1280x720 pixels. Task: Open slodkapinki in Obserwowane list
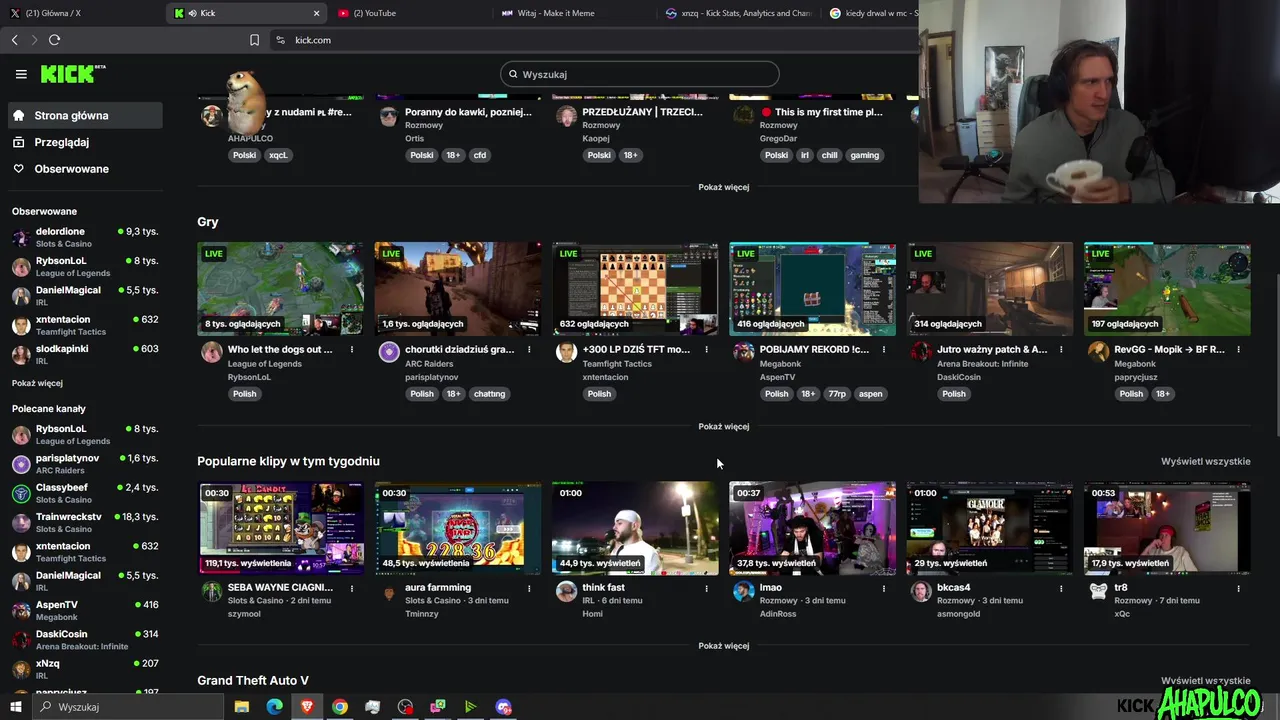click(x=85, y=354)
